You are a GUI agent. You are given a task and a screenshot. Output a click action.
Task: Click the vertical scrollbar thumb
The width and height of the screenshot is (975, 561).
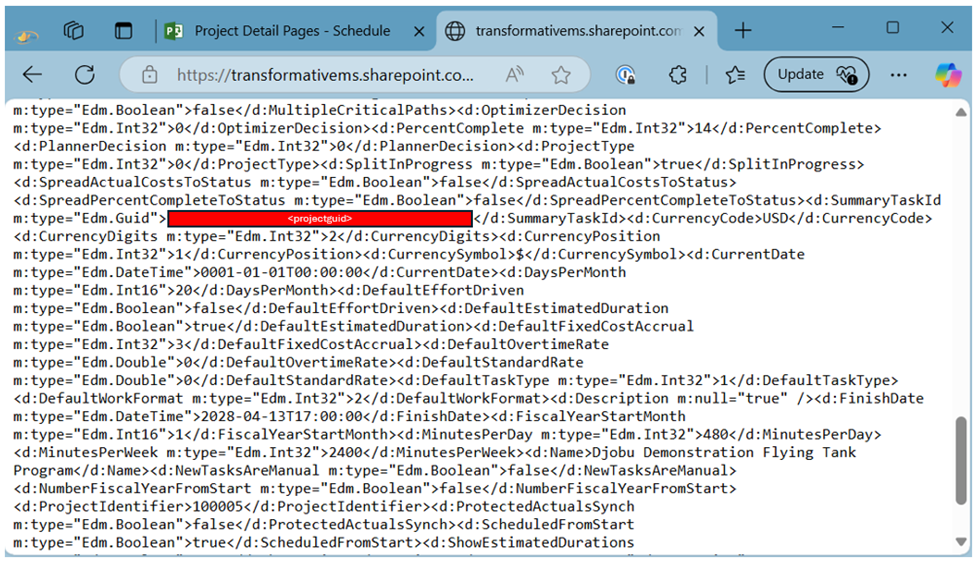tap(961, 460)
